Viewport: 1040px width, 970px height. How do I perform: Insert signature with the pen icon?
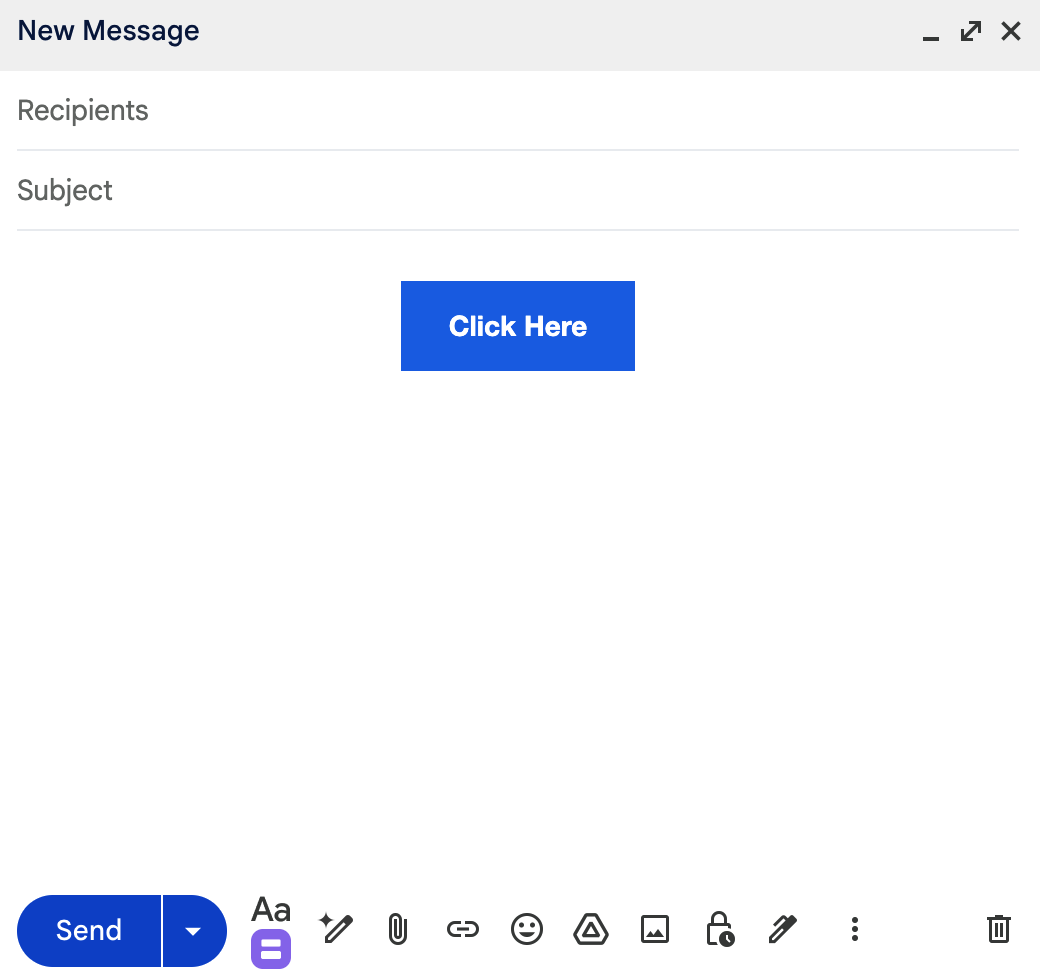[783, 930]
